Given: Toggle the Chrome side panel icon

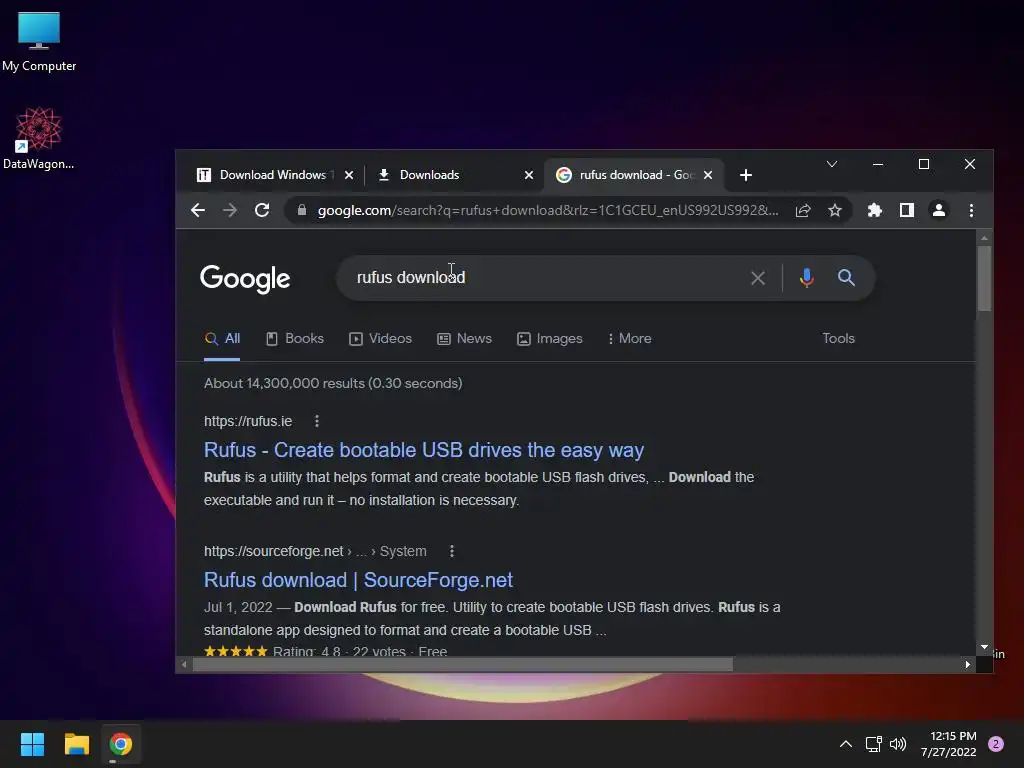Looking at the screenshot, I should [906, 210].
